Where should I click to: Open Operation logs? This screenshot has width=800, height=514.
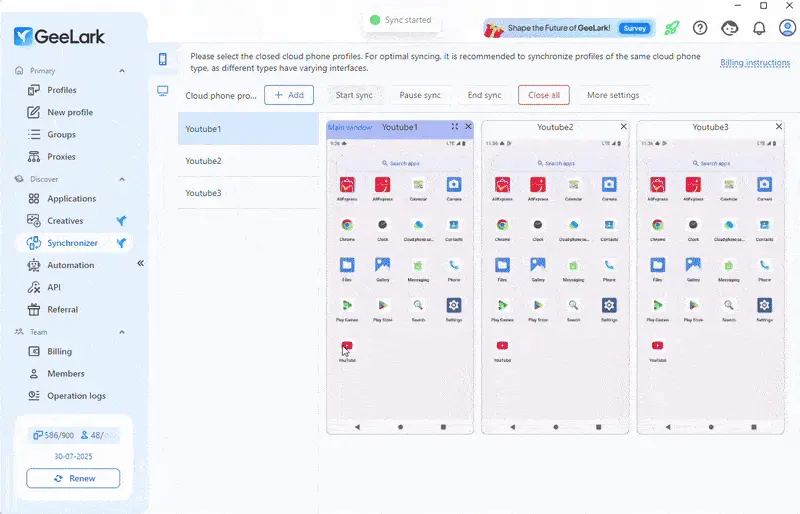point(76,396)
